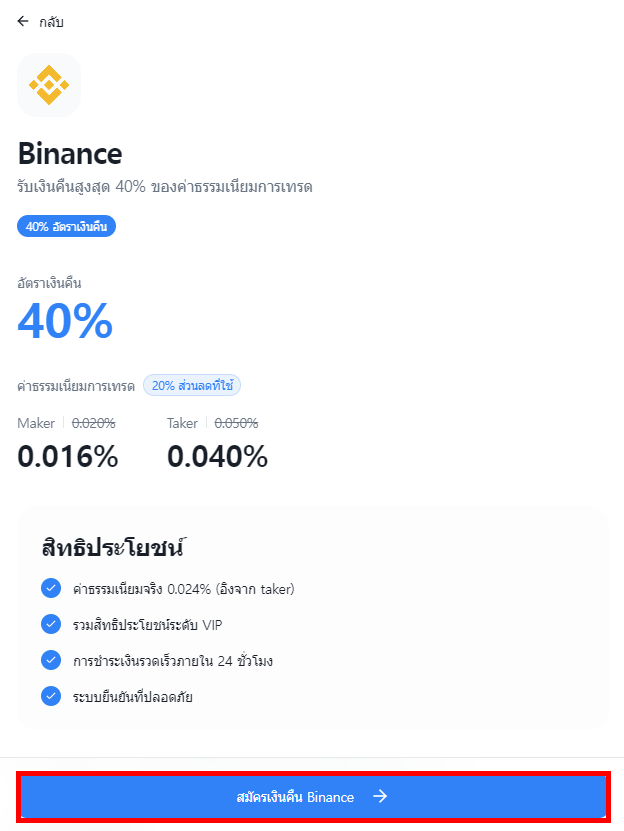Click the 20% ส่วนลดที่ใช้ discount badge

click(192, 385)
